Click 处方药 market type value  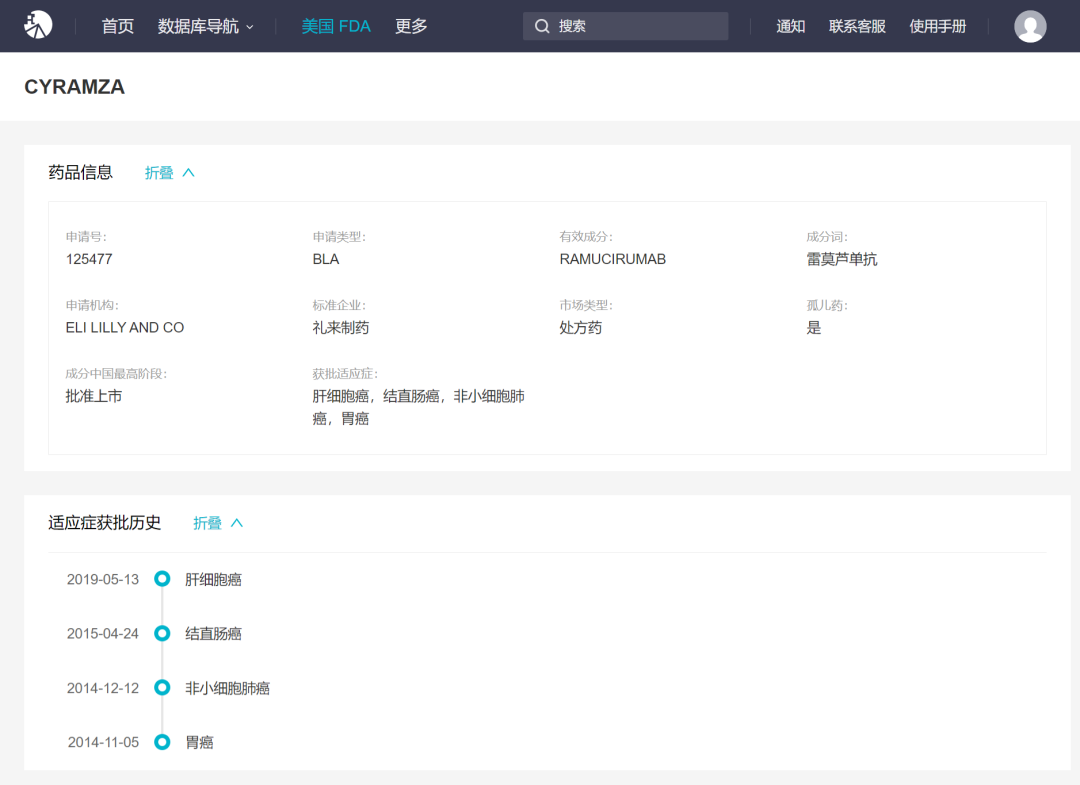pos(581,328)
